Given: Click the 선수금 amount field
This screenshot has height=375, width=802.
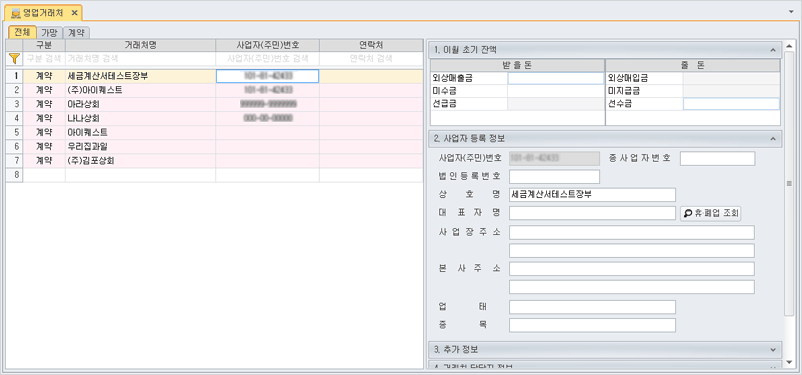Looking at the screenshot, I should (731, 104).
